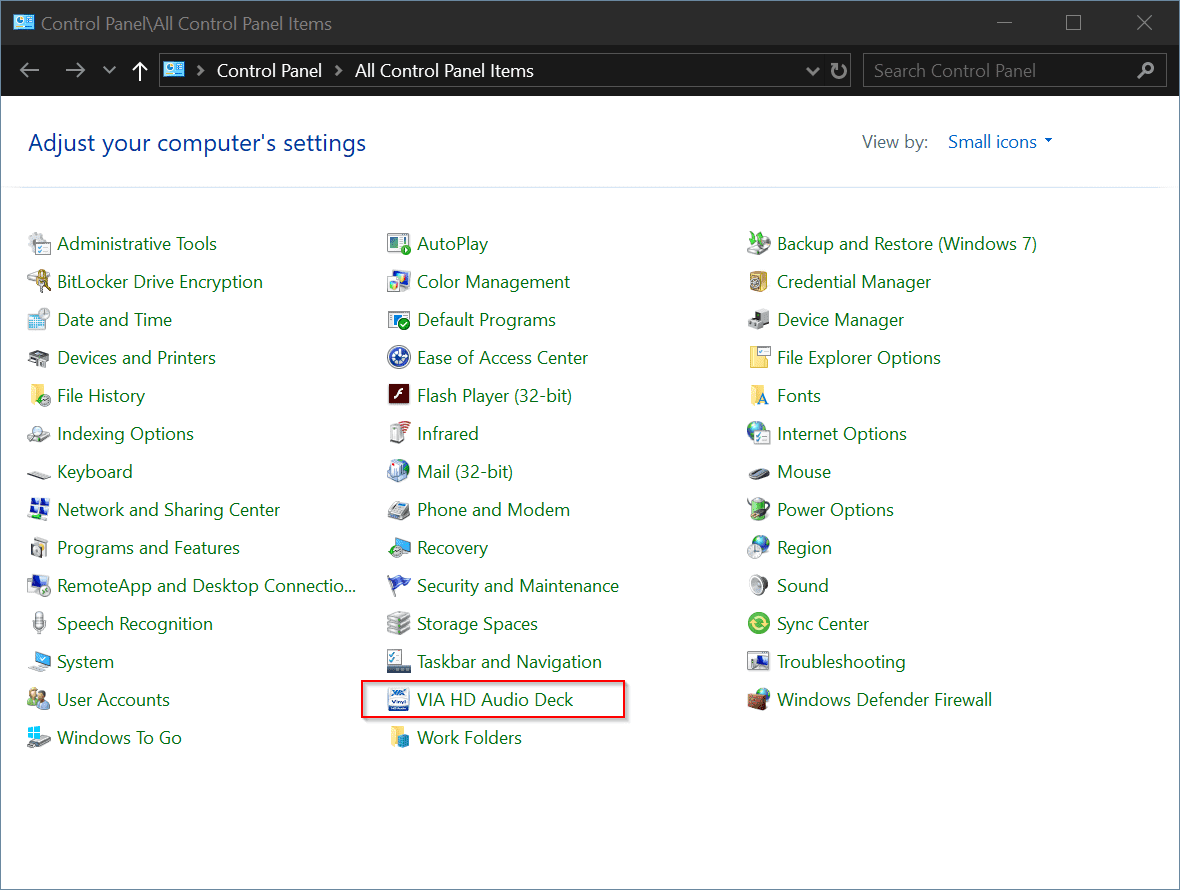The image size is (1180, 890).
Task: Open Storage Spaces
Action: (x=477, y=623)
